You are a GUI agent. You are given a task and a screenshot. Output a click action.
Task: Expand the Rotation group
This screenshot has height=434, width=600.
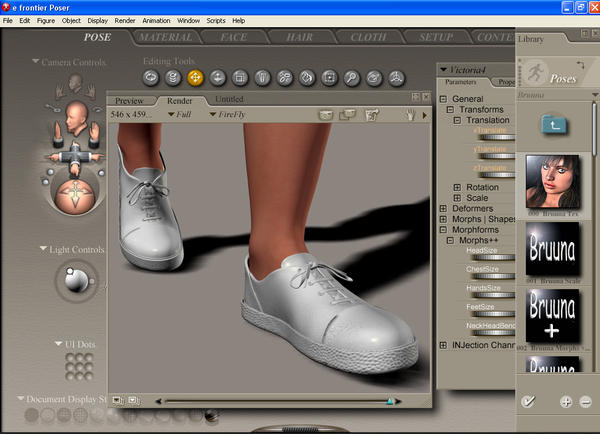click(457, 188)
